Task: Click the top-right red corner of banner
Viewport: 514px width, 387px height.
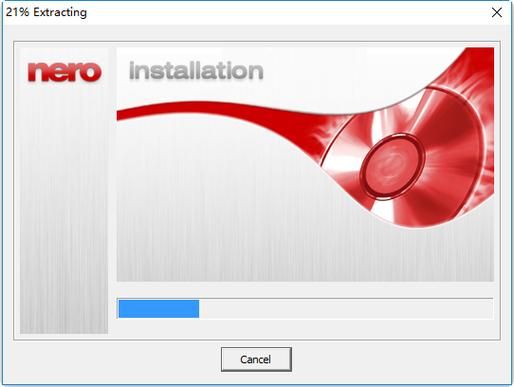Action: pos(483,58)
